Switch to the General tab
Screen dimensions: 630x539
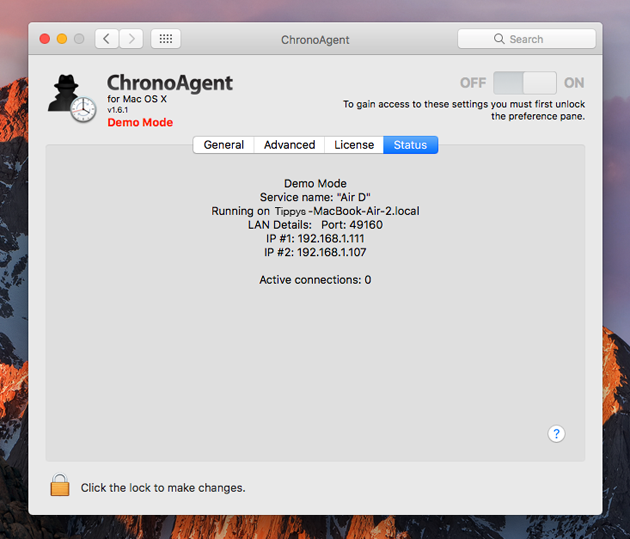pos(223,145)
